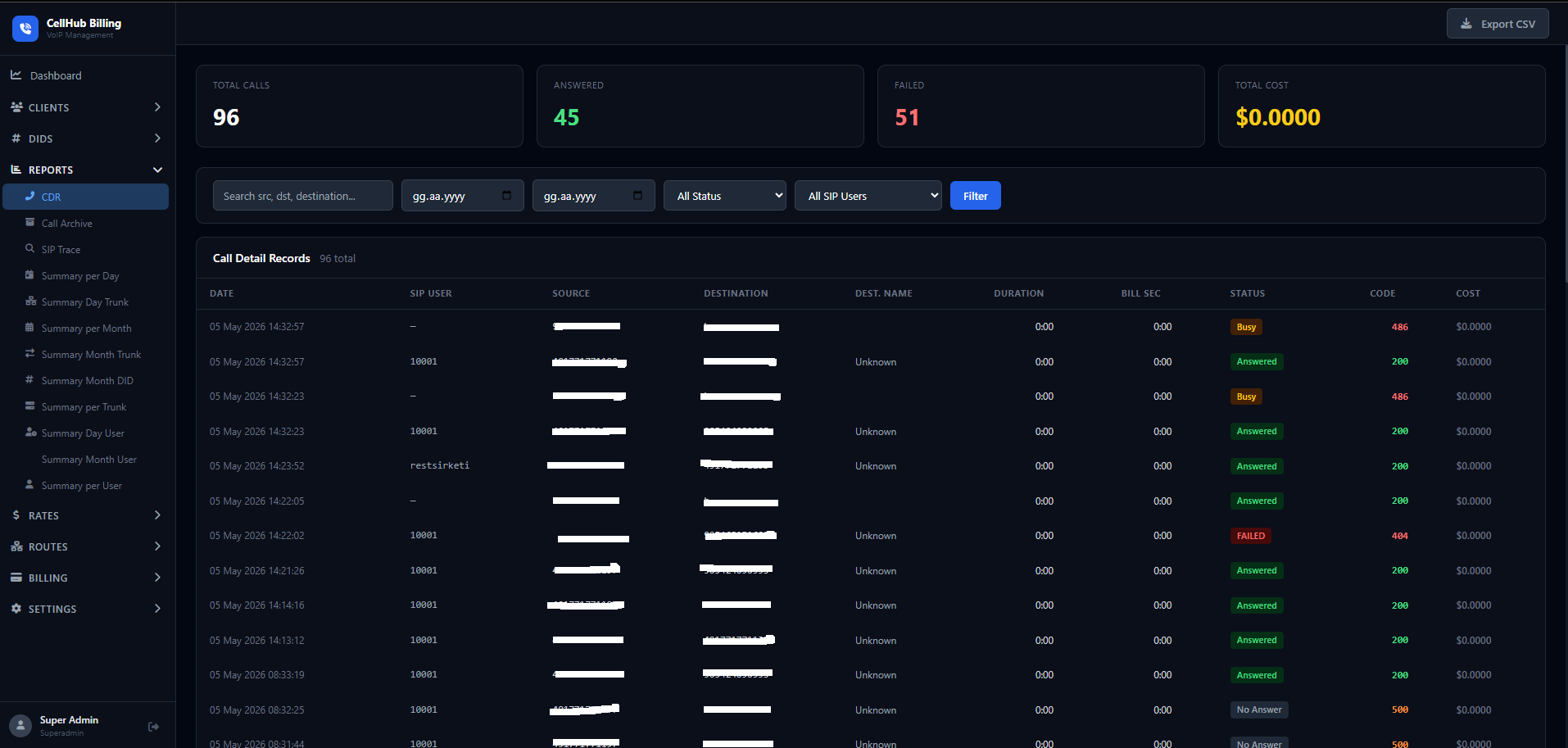Click the Summary per Trunk server icon
Screen dimensions: 1568x748
pos(30,406)
